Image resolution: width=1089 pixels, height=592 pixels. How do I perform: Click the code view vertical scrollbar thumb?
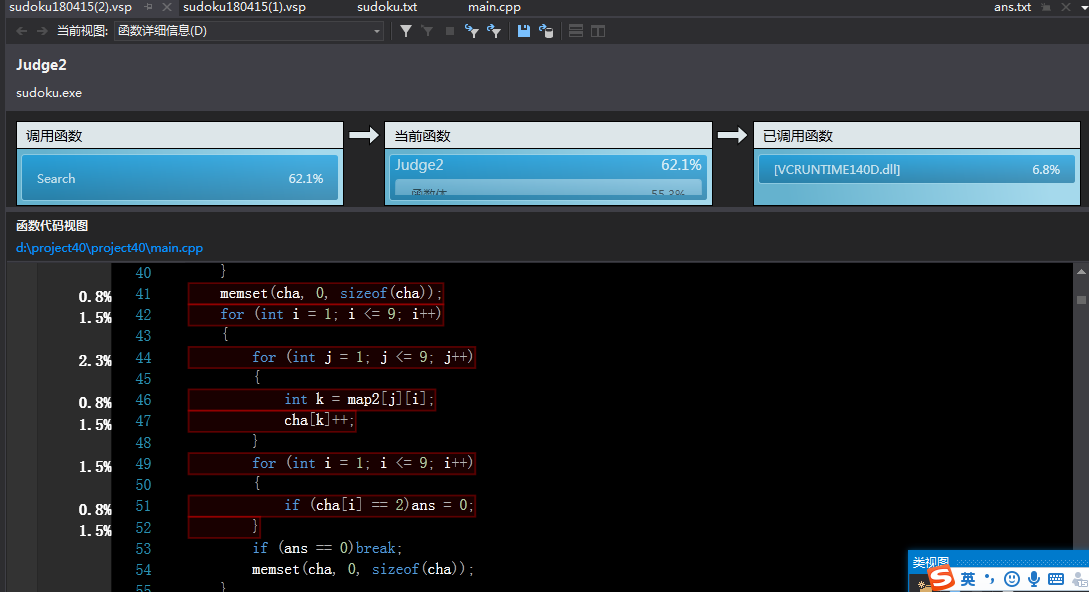1081,299
